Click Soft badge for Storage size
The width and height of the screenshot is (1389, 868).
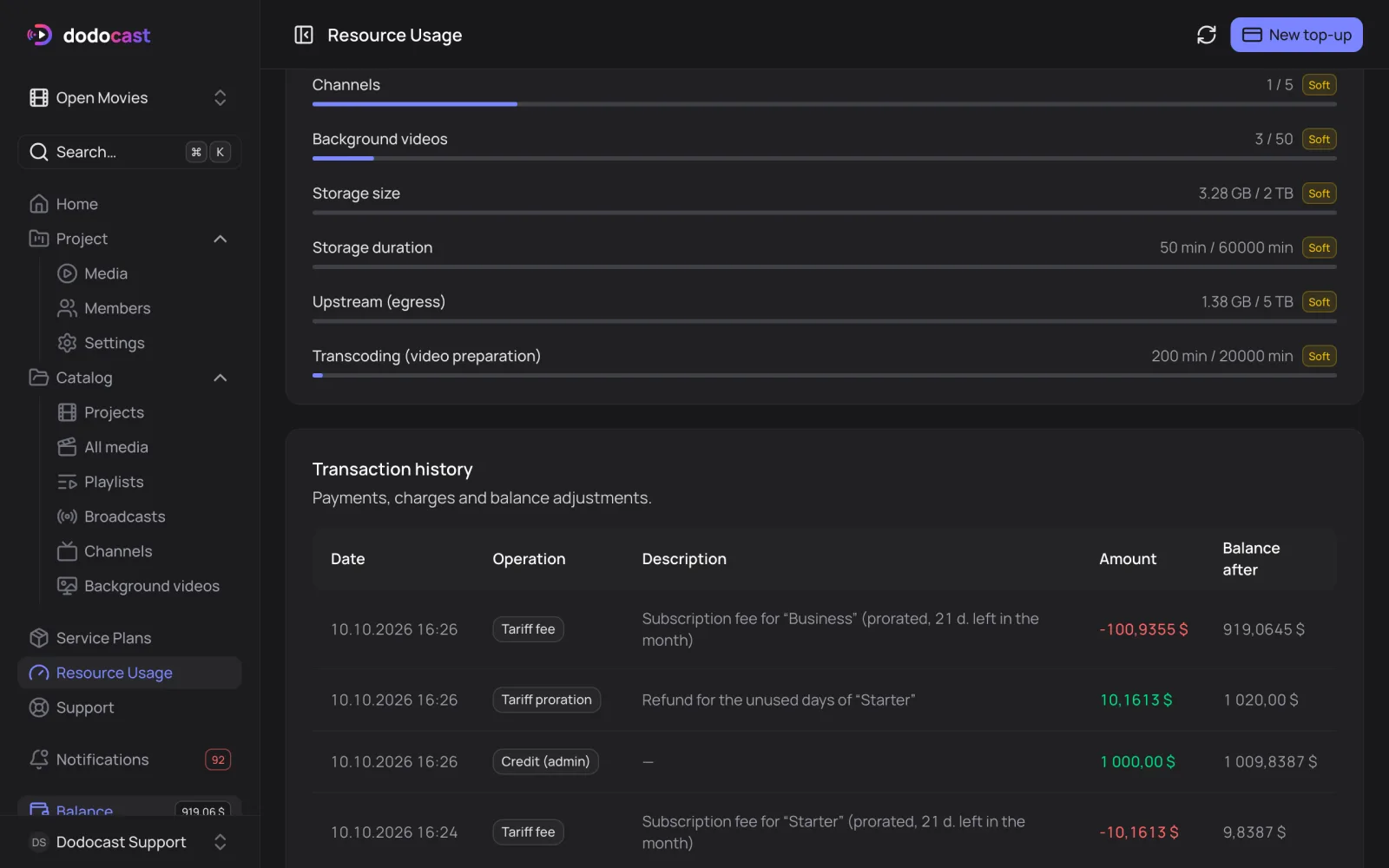[1319, 194]
